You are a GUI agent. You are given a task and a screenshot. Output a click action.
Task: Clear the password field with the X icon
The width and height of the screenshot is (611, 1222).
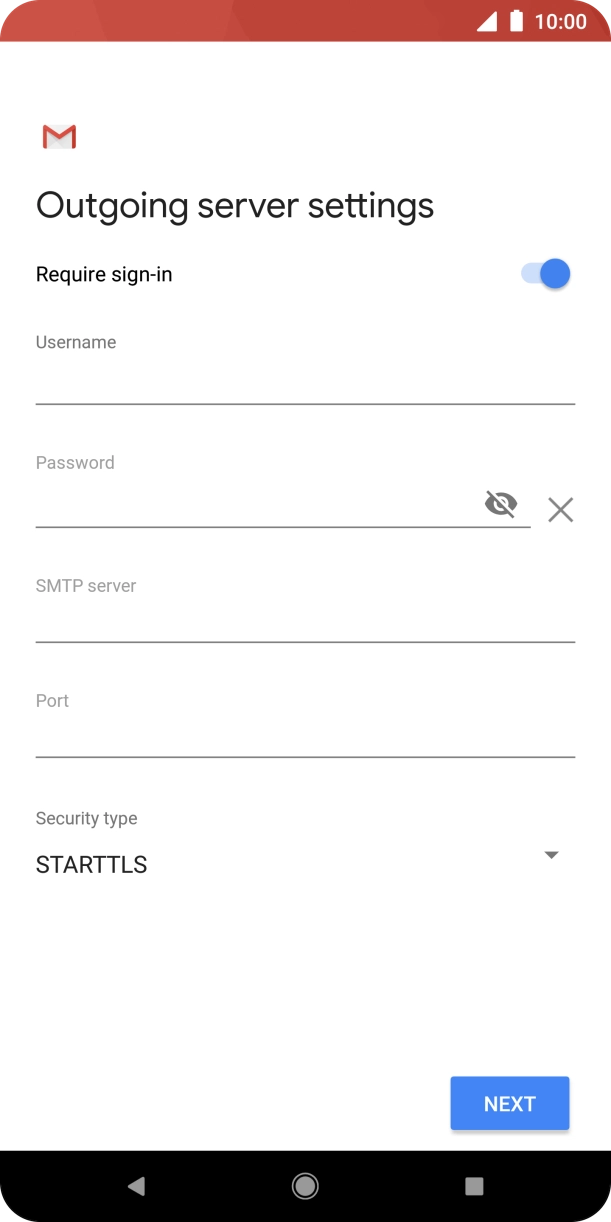coord(560,510)
